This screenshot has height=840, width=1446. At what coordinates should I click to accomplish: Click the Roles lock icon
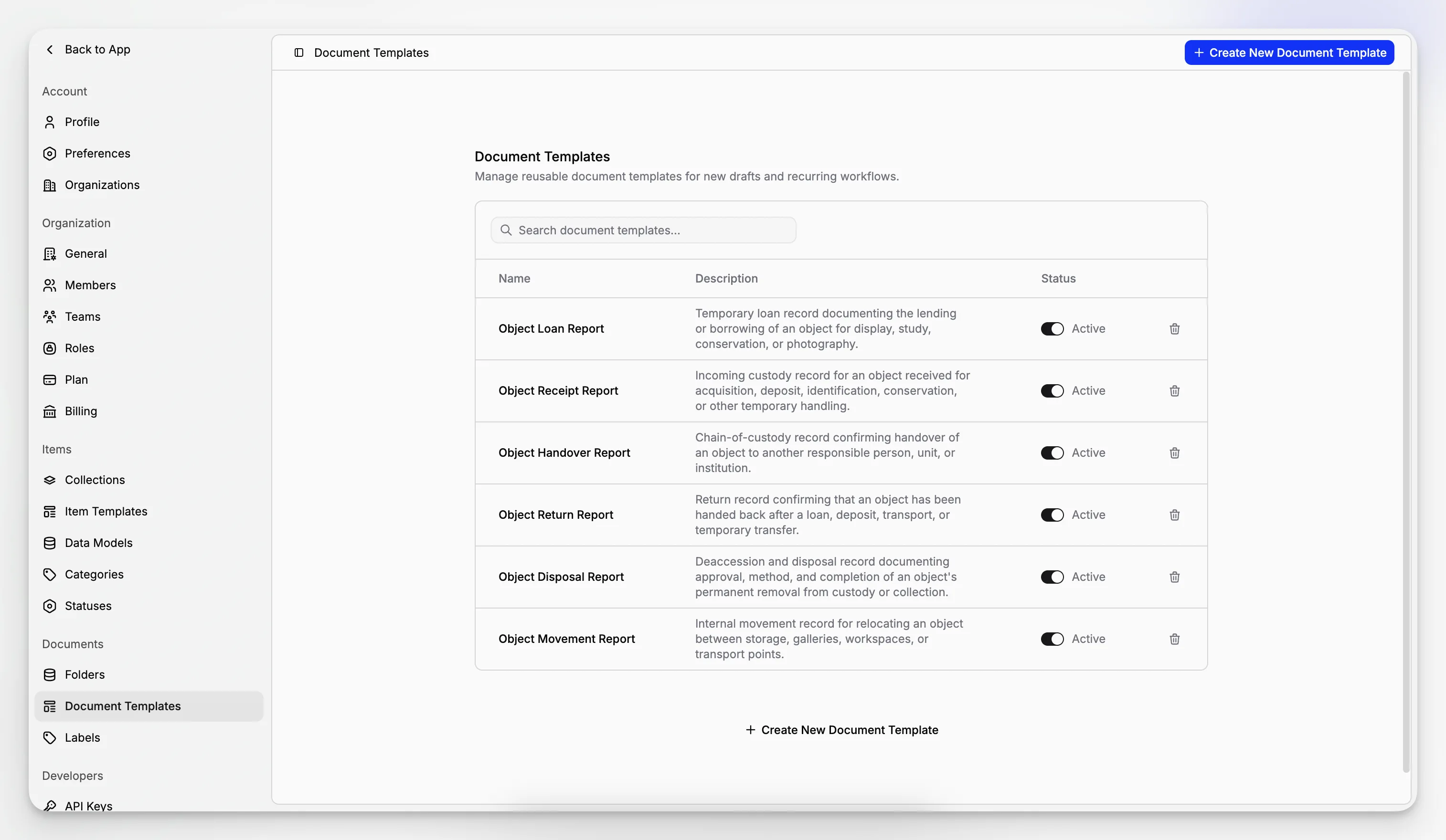pos(50,348)
